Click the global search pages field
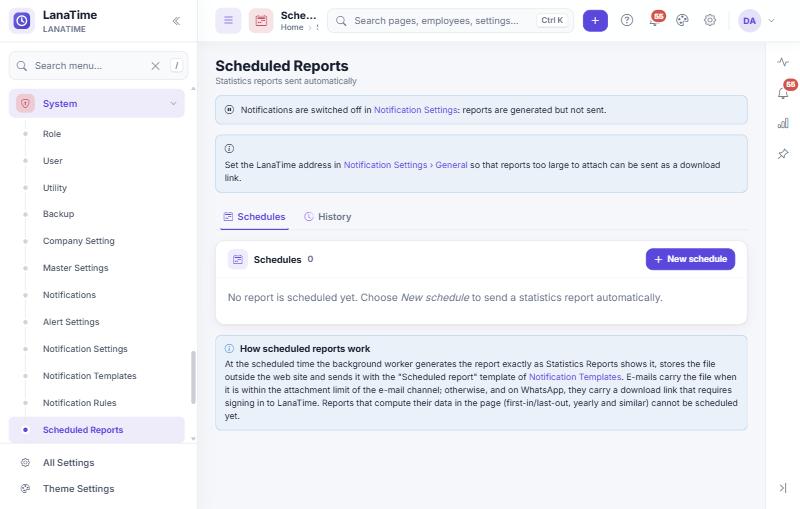Image resolution: width=800 pixels, height=509 pixels. (x=450, y=21)
